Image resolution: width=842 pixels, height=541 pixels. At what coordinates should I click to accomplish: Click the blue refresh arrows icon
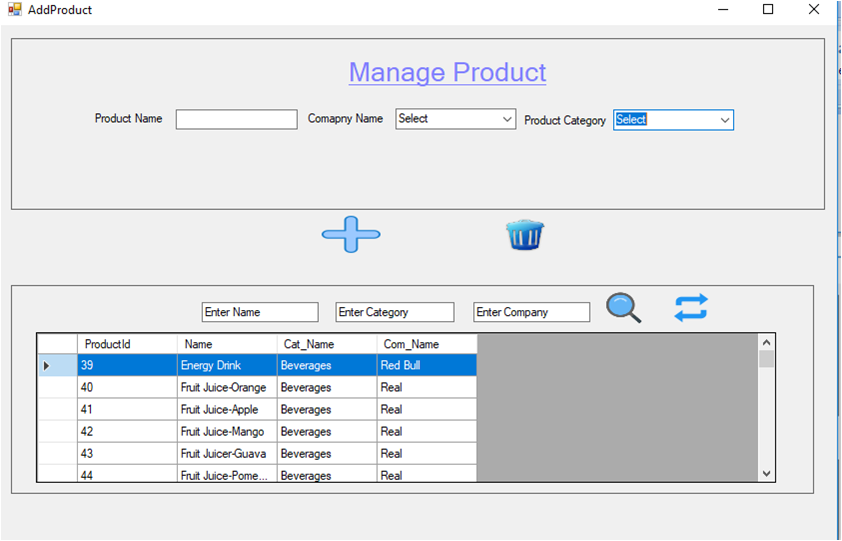point(691,308)
